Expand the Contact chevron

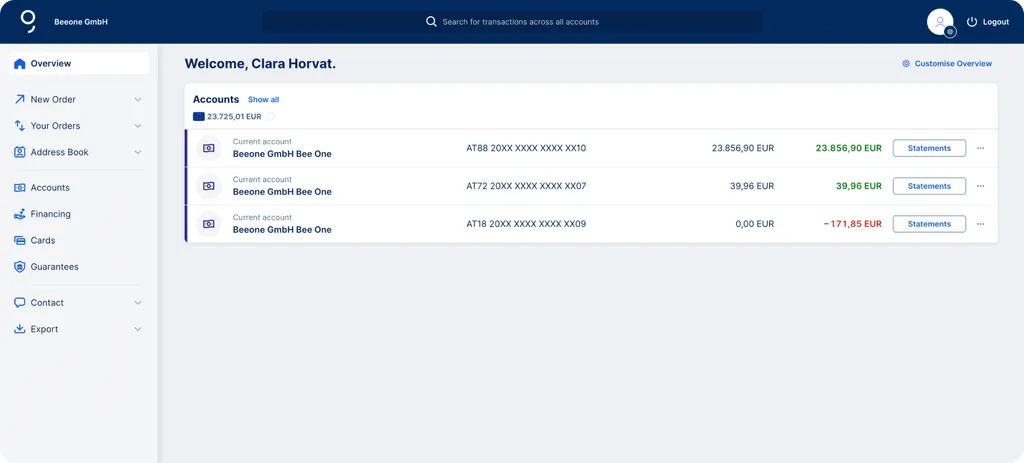pos(138,303)
